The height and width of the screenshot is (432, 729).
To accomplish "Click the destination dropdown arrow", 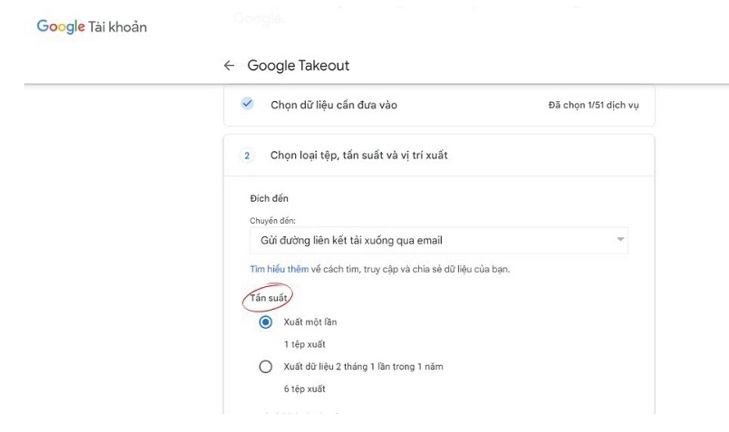I will point(620,240).
